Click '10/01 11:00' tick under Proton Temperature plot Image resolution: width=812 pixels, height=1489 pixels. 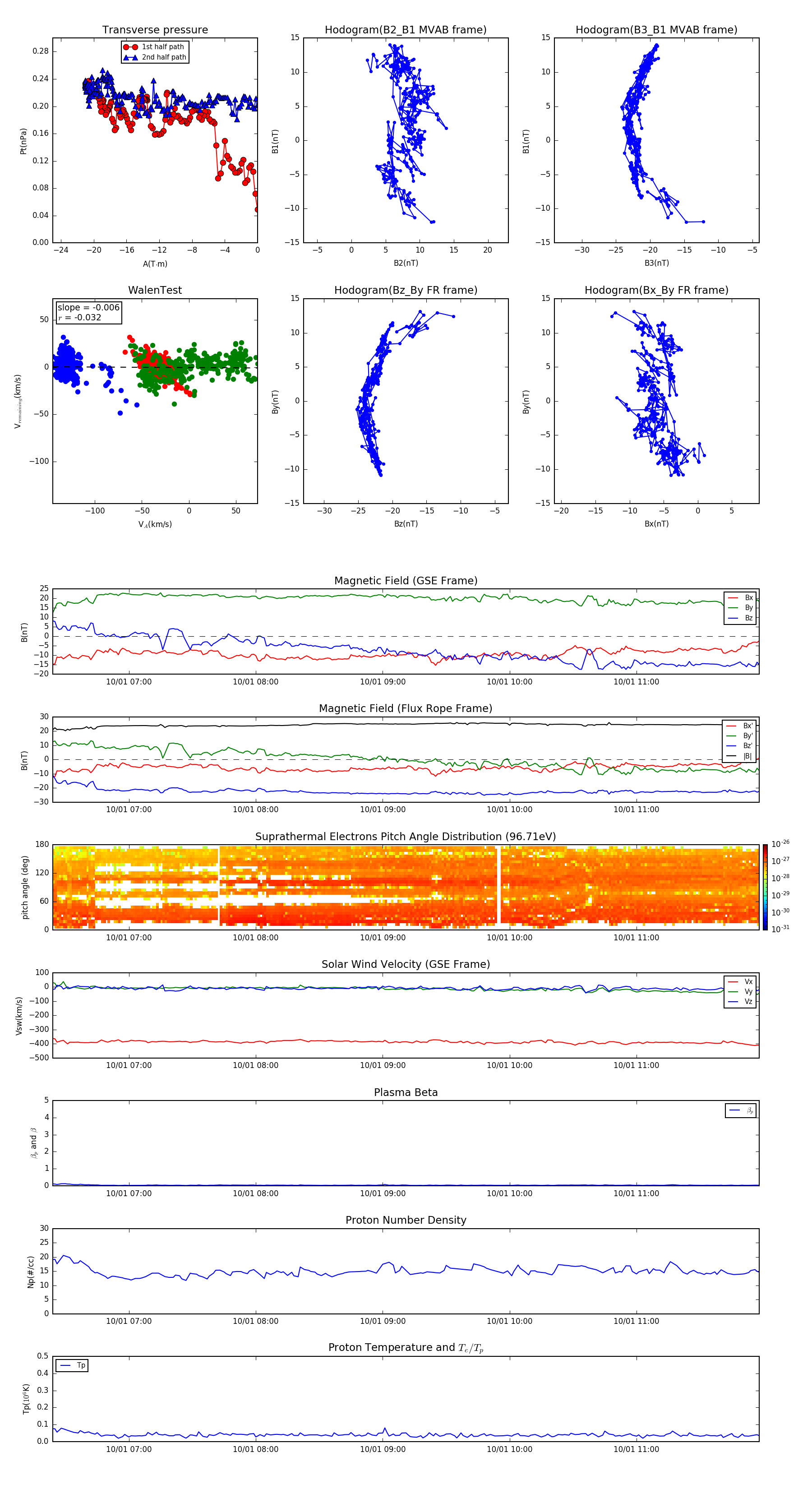tap(637, 1449)
